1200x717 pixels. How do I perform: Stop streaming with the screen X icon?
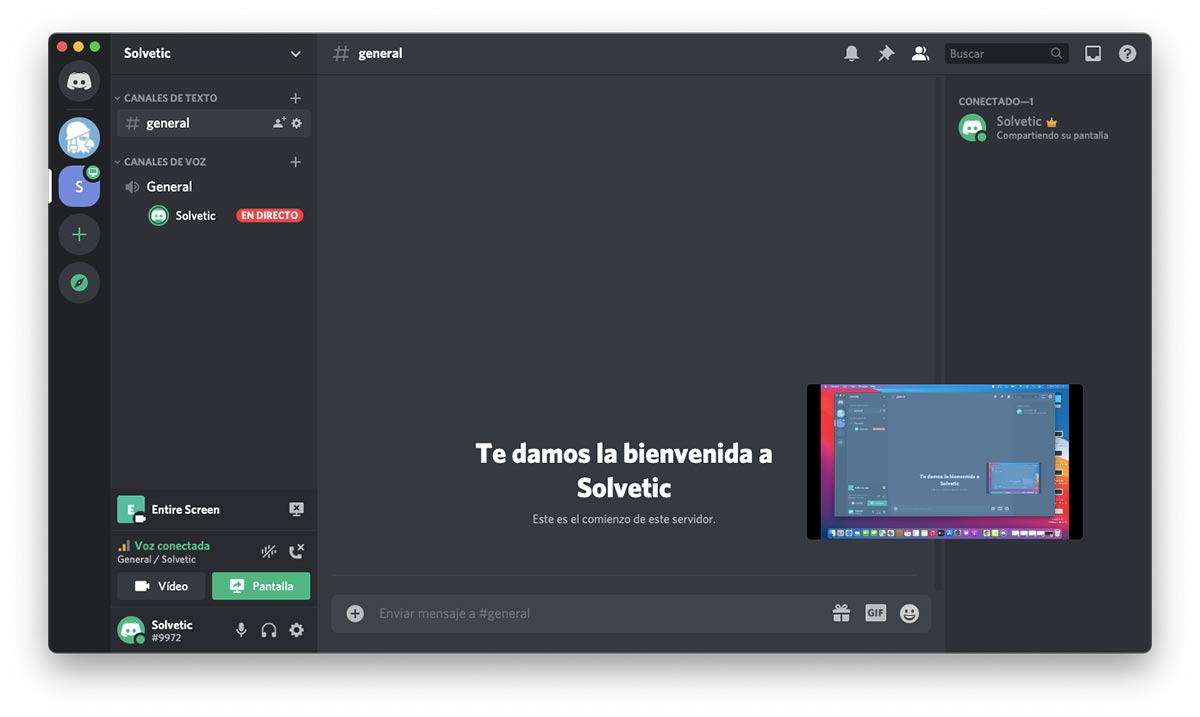point(296,509)
